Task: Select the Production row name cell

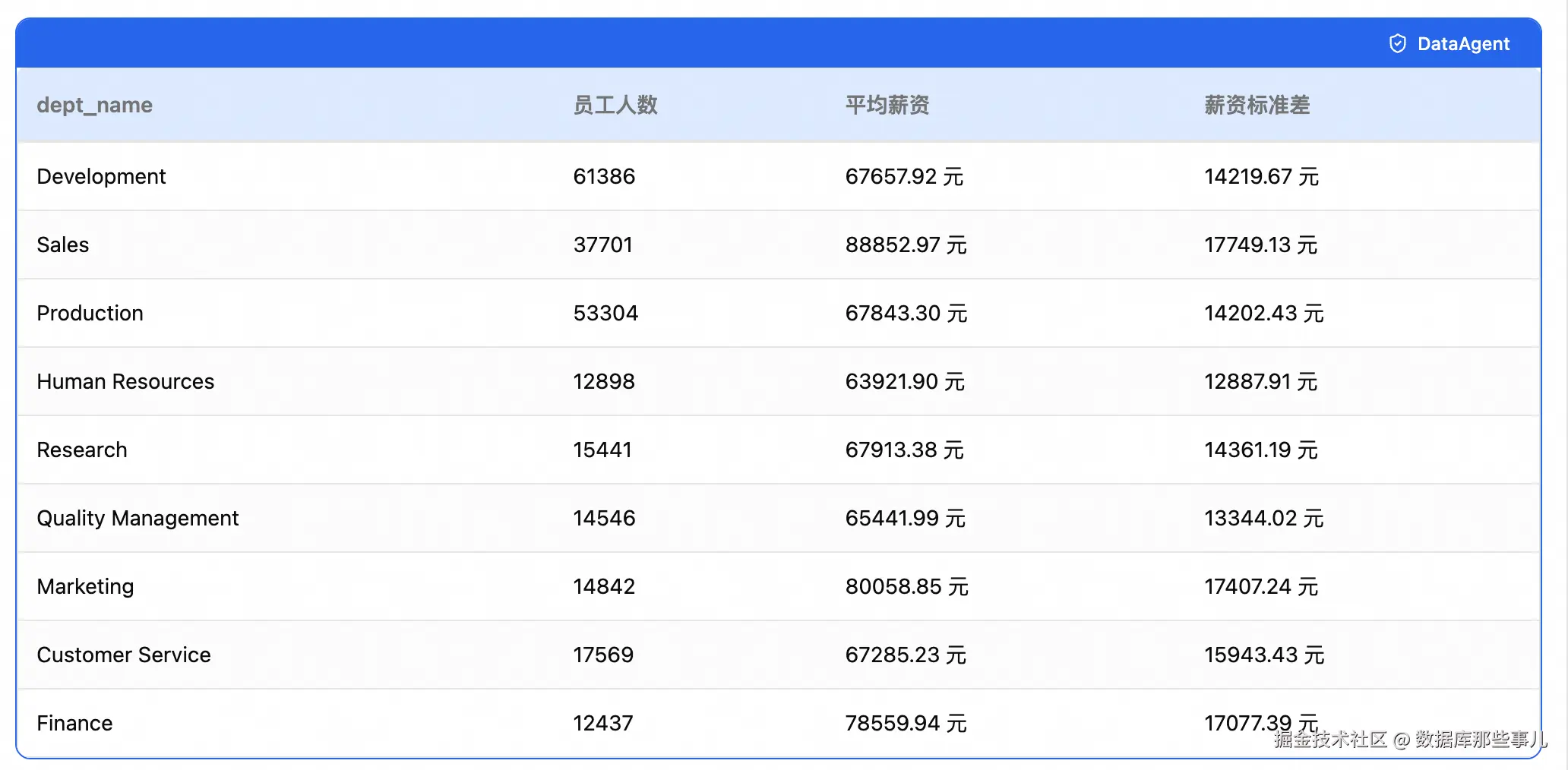Action: click(90, 313)
